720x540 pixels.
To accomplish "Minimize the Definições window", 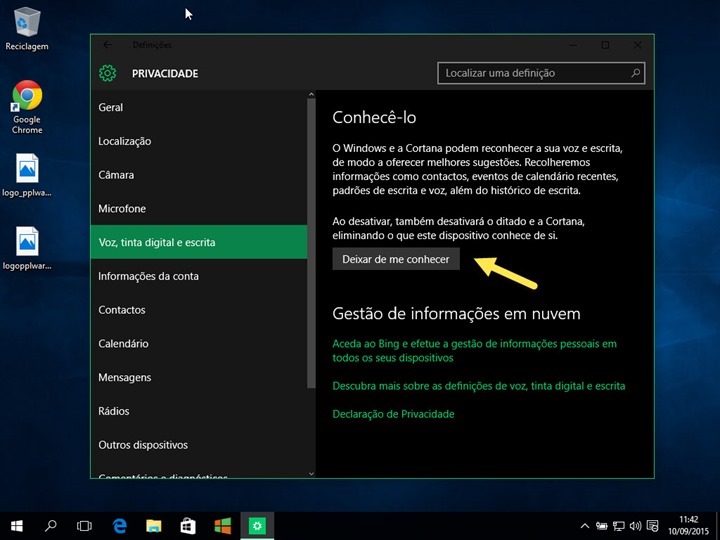I will [573, 45].
